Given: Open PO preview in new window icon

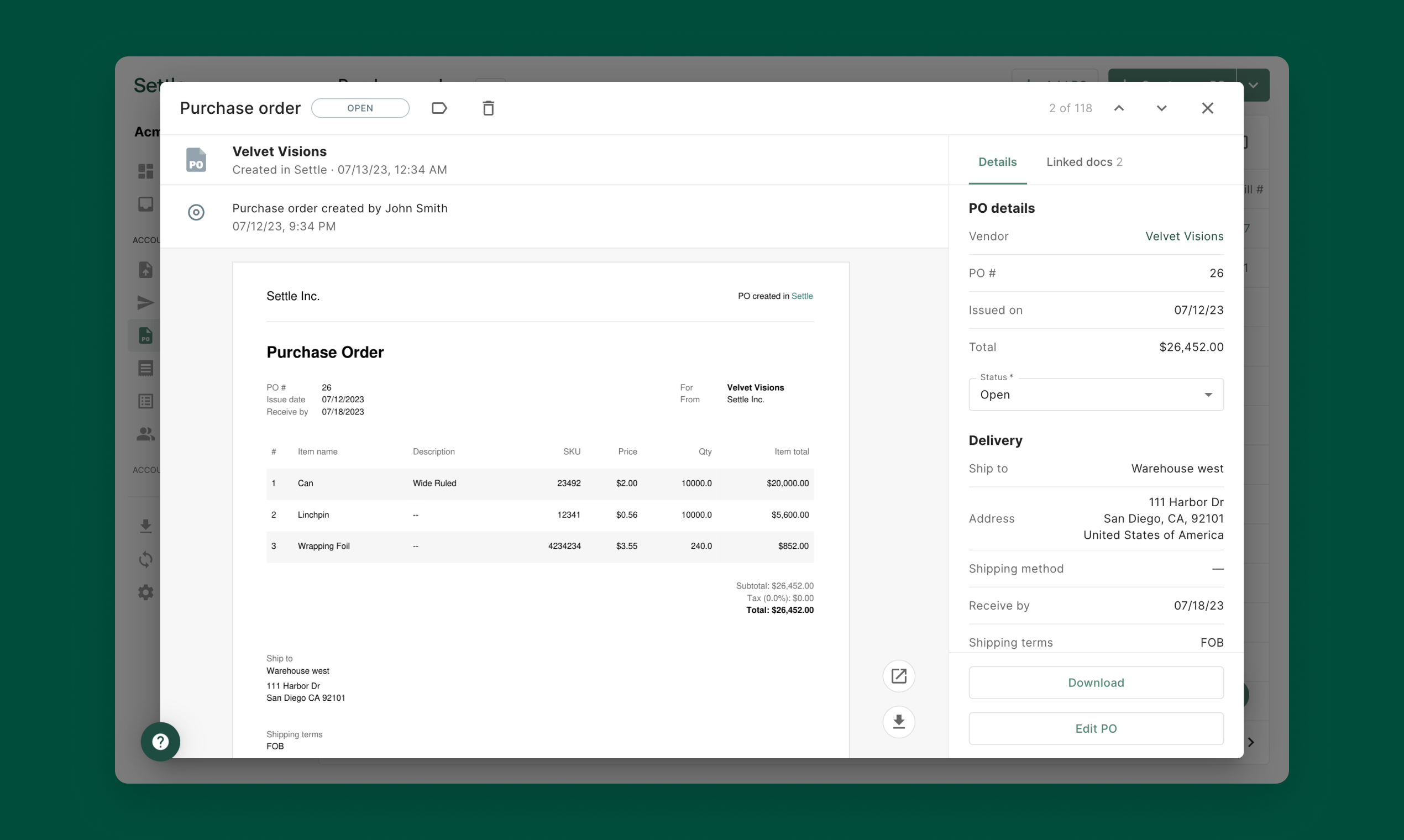Looking at the screenshot, I should pos(898,676).
